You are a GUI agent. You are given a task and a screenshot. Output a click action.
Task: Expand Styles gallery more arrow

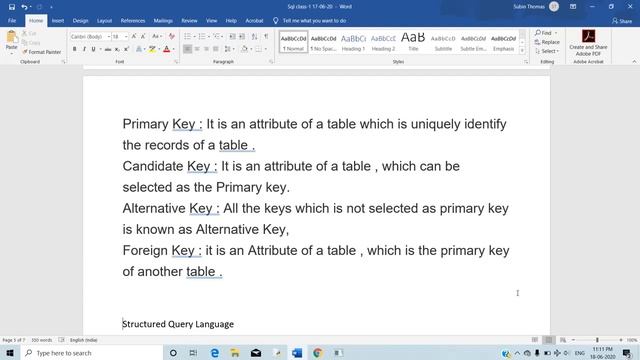click(522, 50)
